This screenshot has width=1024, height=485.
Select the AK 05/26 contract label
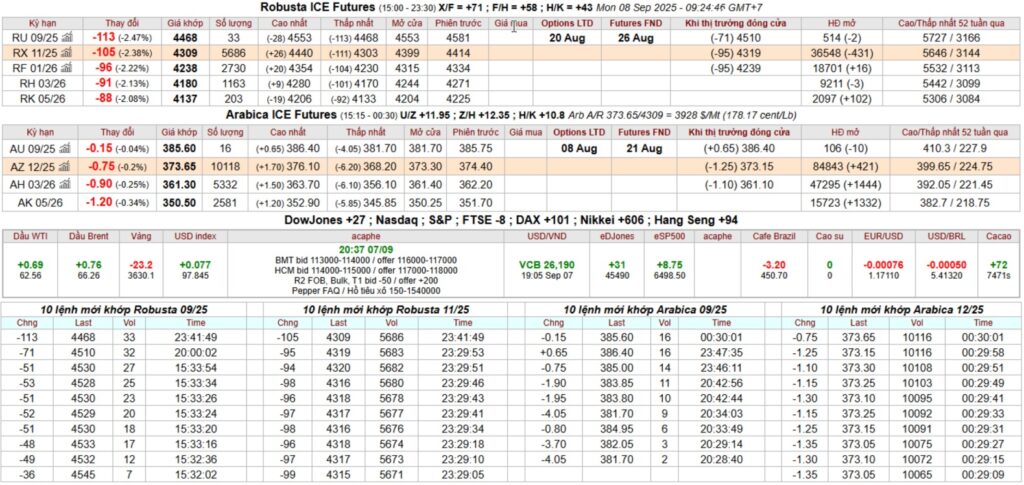pos(35,201)
